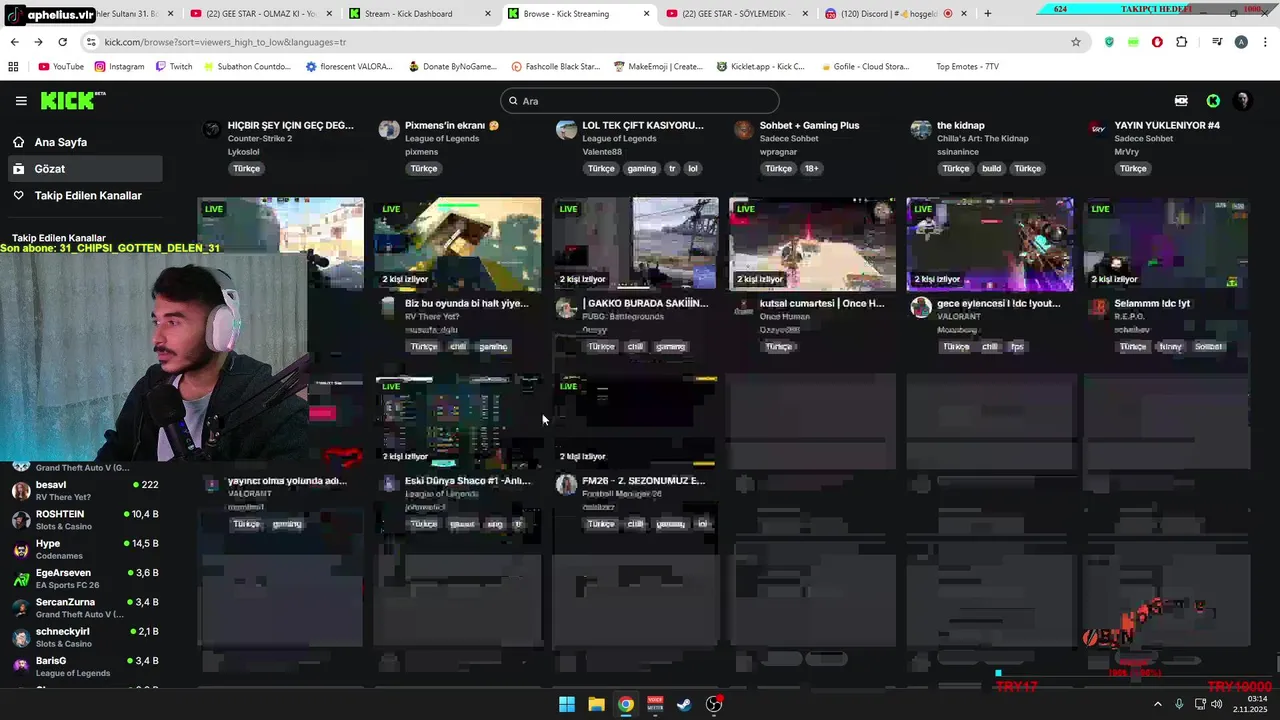Open followed channel besavl

pyautogui.click(x=85, y=490)
